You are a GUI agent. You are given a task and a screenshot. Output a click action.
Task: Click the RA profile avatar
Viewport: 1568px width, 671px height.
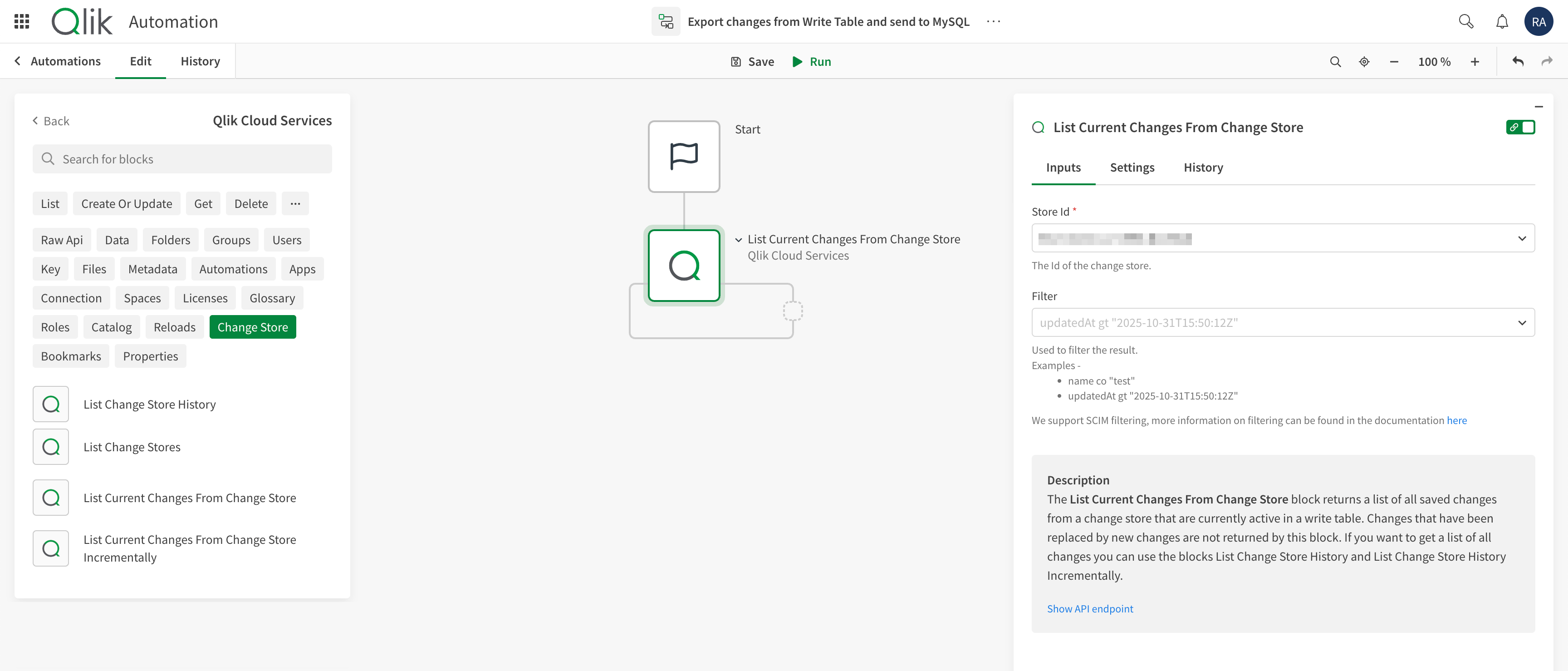pyautogui.click(x=1538, y=21)
